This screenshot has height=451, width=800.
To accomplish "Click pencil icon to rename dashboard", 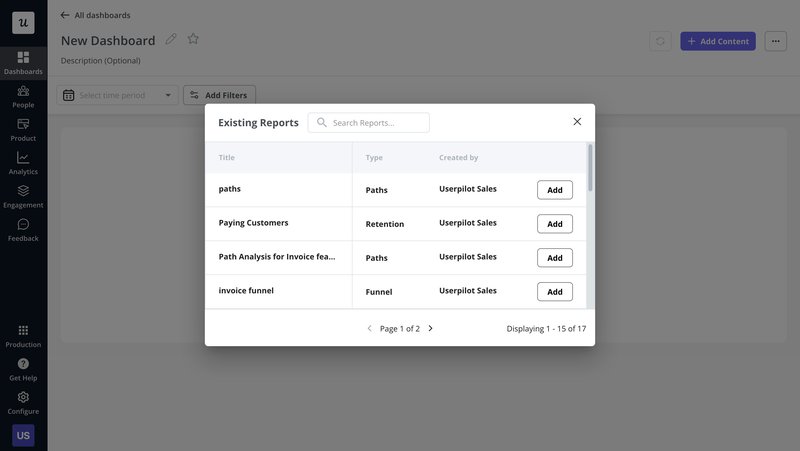I will [x=171, y=39].
